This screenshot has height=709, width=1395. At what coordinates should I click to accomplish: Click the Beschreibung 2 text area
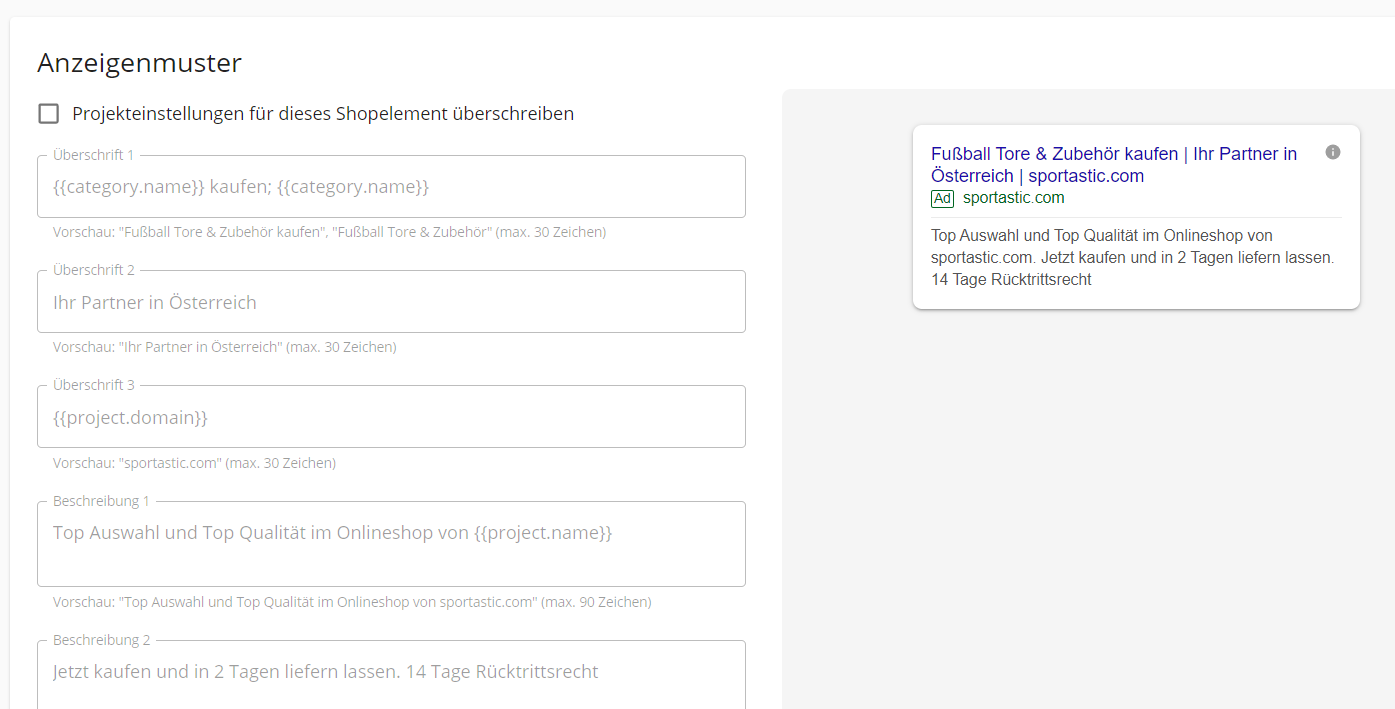click(x=391, y=675)
